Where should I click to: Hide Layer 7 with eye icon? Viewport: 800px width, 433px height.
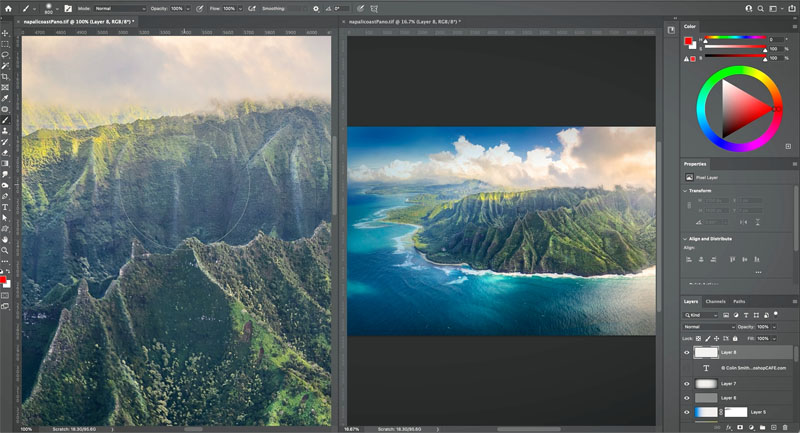pyautogui.click(x=687, y=384)
